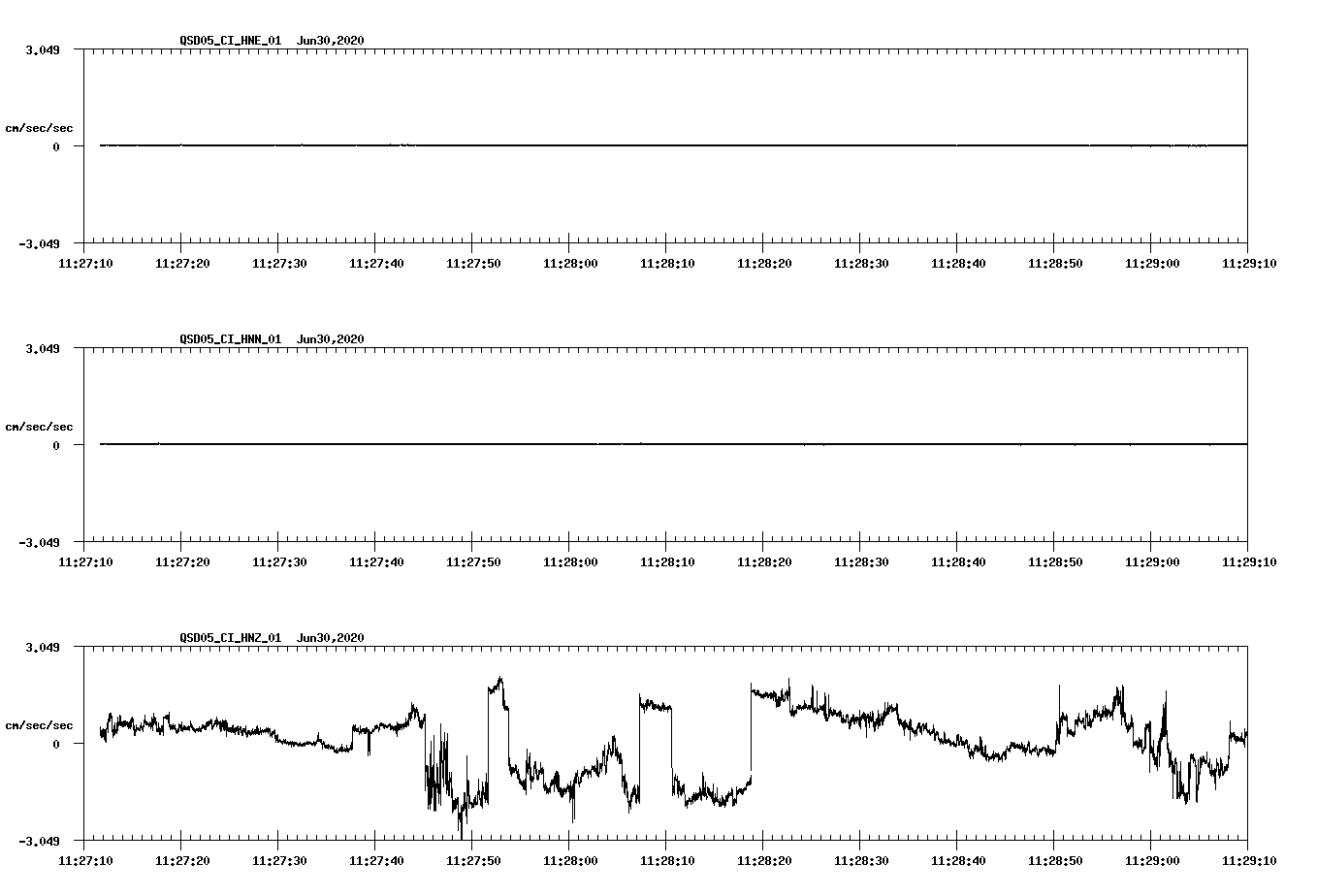Click the 11:29:10 time label under HNE plot

tap(1249, 263)
